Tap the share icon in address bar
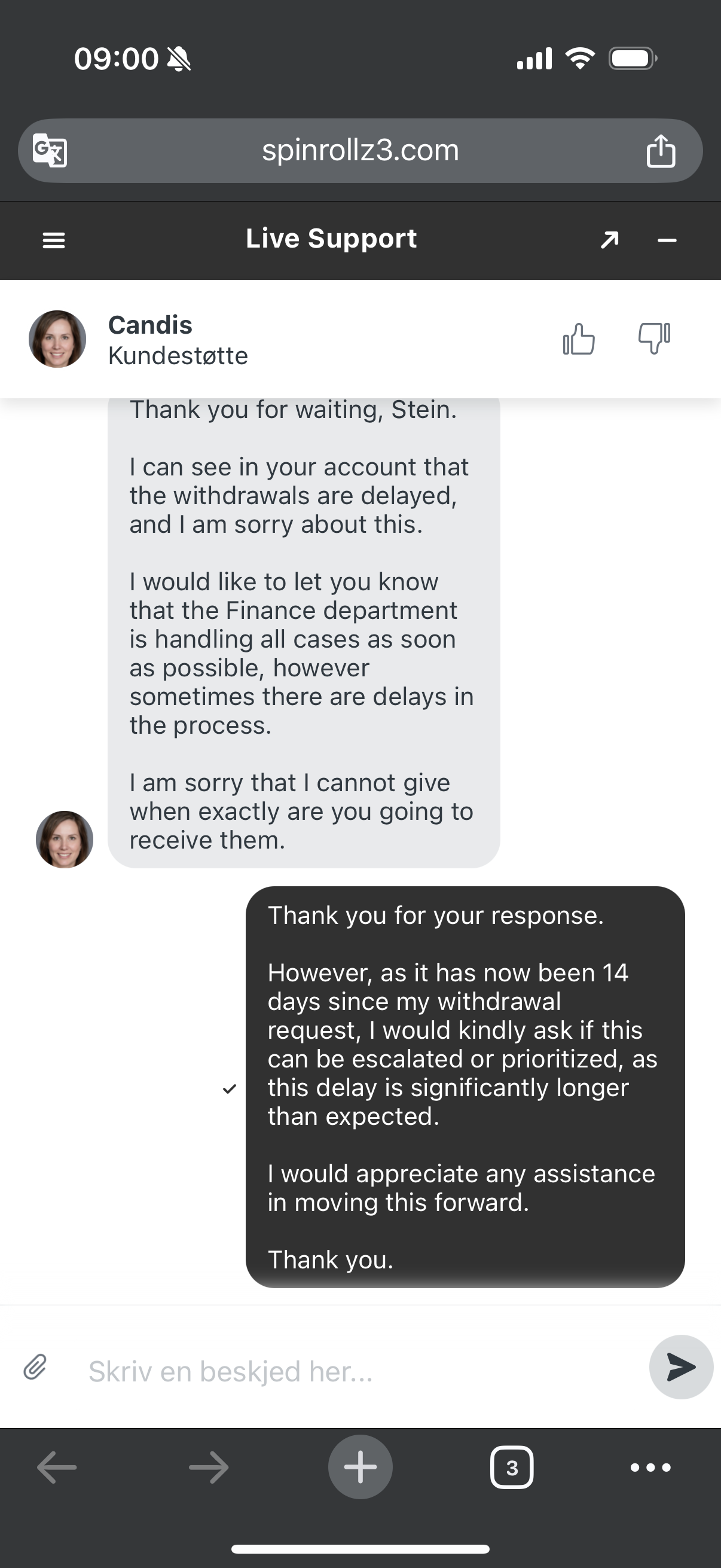Screen dimensions: 721x1568 tap(660, 150)
